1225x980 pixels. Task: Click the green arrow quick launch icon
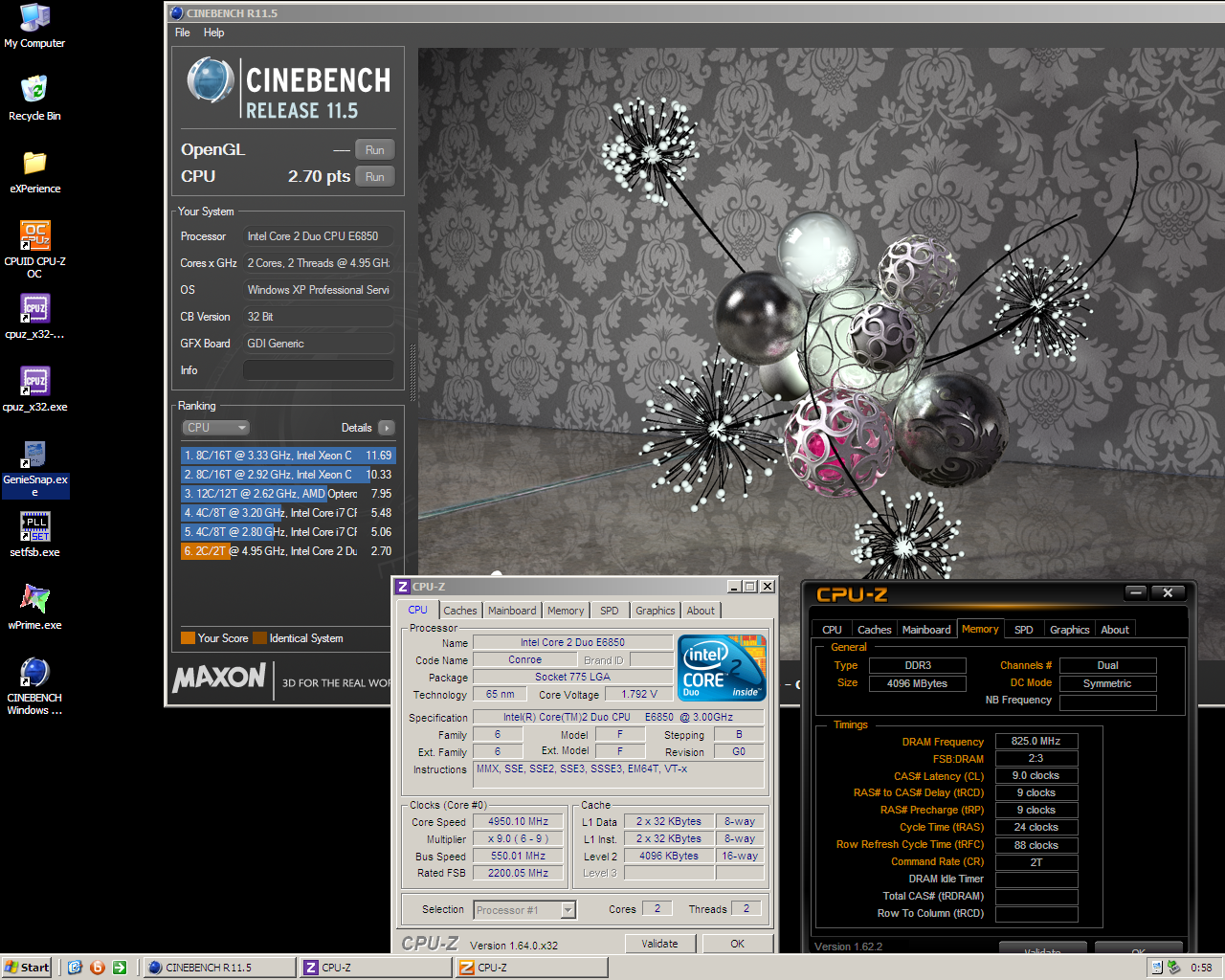coord(119,968)
